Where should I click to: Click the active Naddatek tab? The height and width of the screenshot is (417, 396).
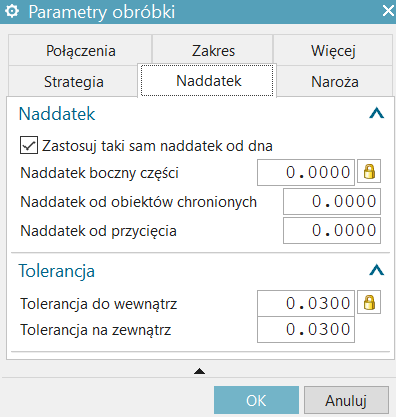pyautogui.click(x=207, y=81)
